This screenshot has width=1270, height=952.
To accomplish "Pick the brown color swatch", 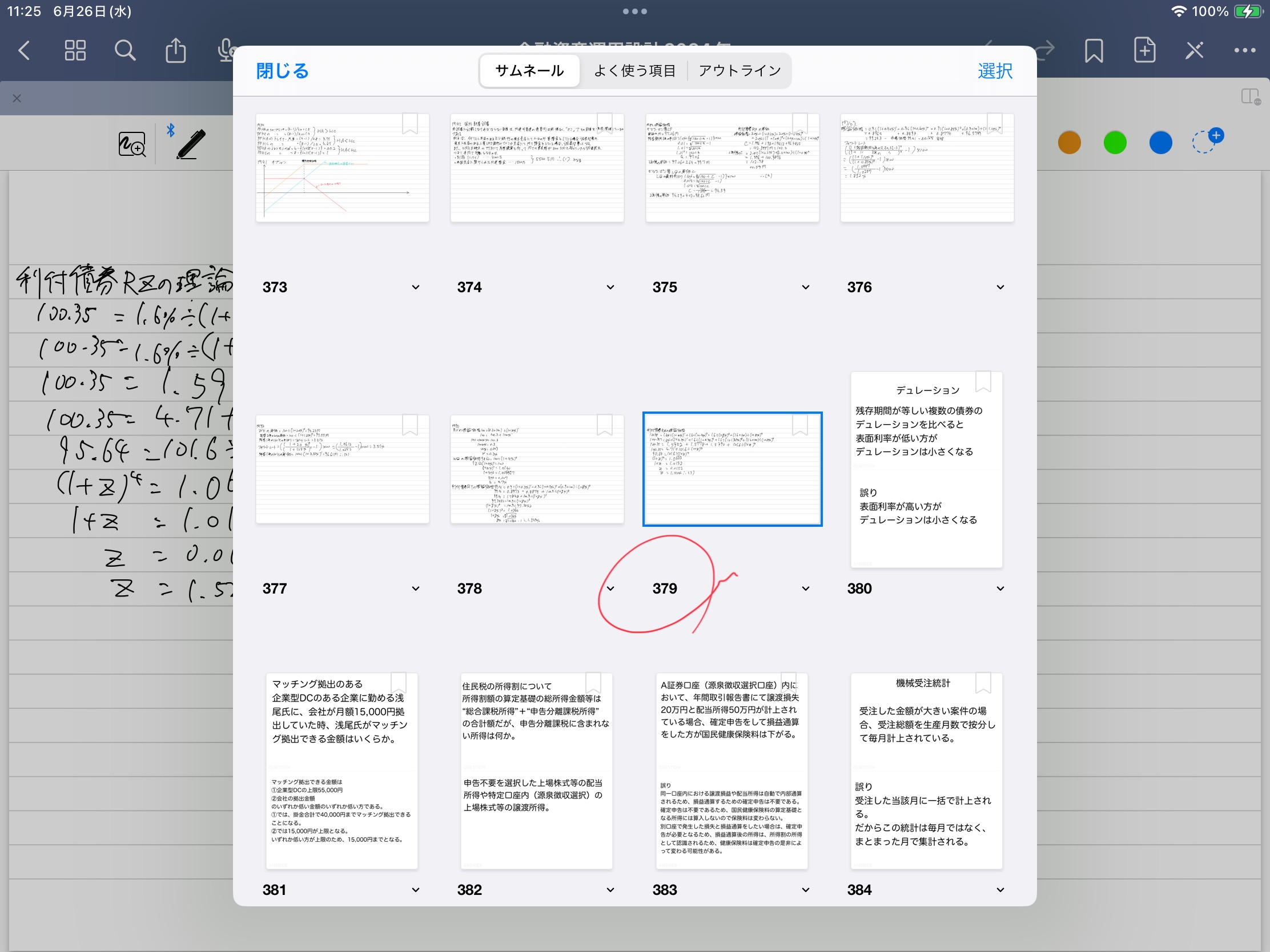I will [1069, 142].
